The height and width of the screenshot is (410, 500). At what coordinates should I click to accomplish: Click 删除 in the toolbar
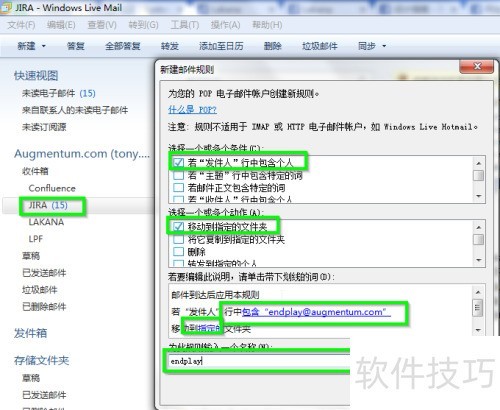[x=273, y=46]
